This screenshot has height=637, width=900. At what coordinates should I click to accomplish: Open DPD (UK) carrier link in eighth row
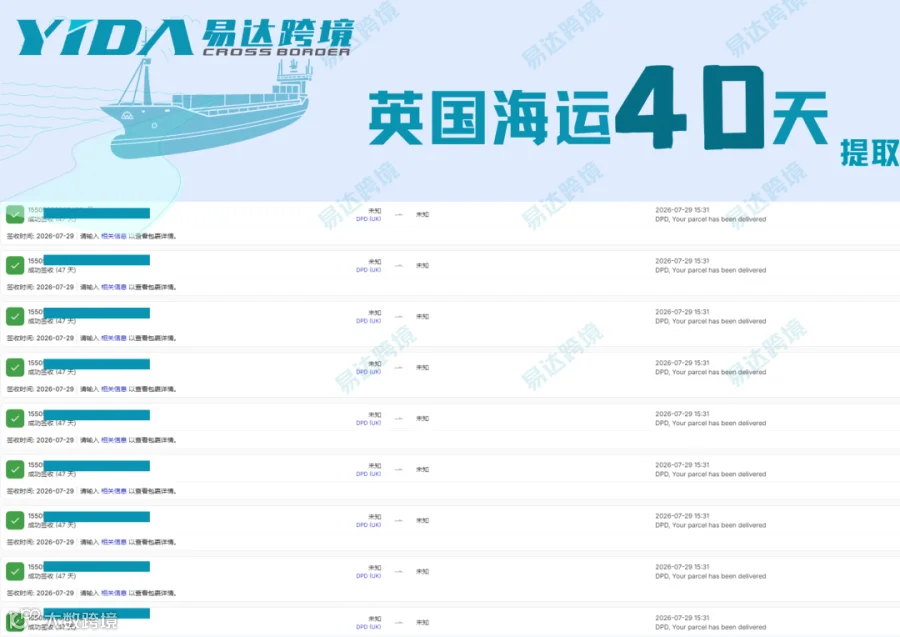coord(368,576)
